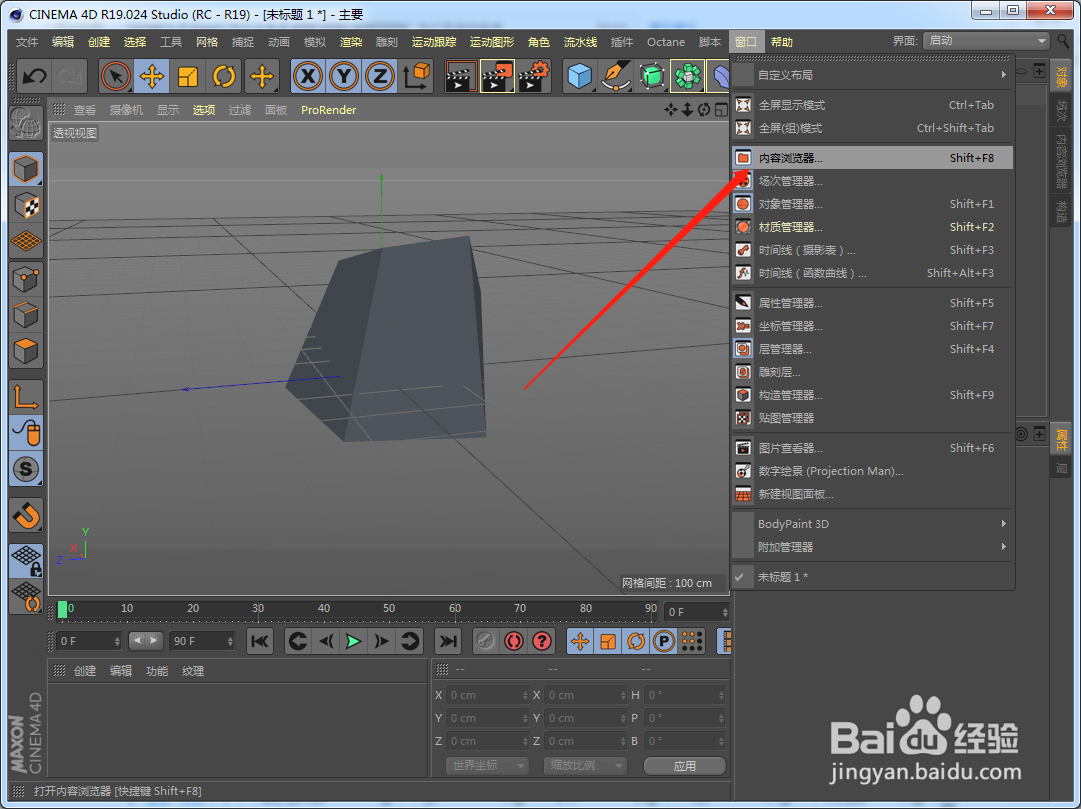
Task: Click frame 50 on the timeline ruler
Action: (x=388, y=608)
